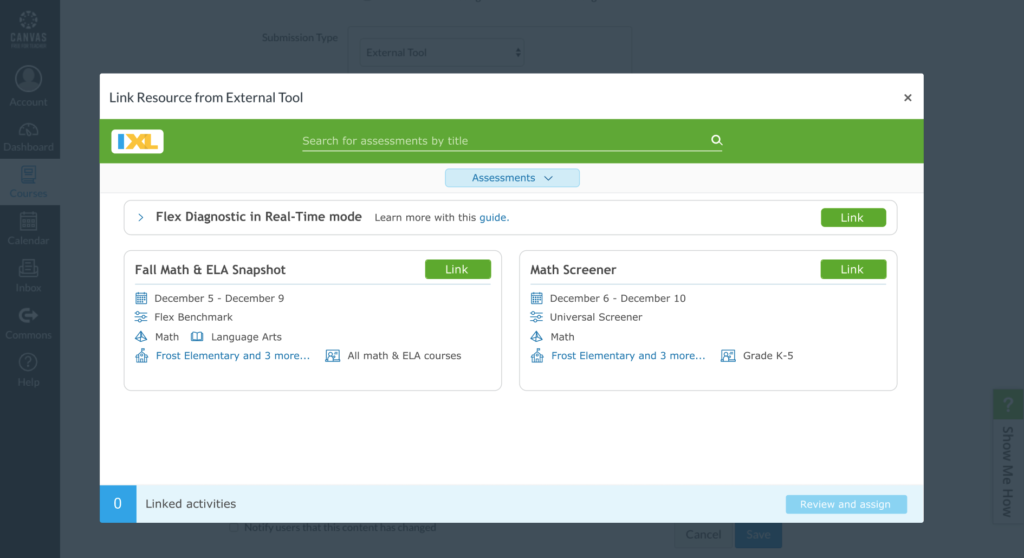Click Math pyramid icon in Math Screener card

(x=536, y=336)
